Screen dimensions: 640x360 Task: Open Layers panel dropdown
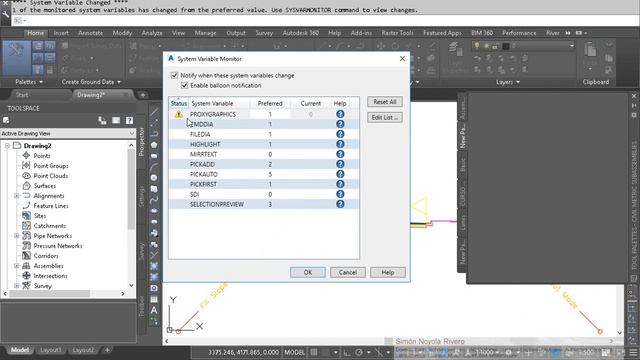[508, 82]
